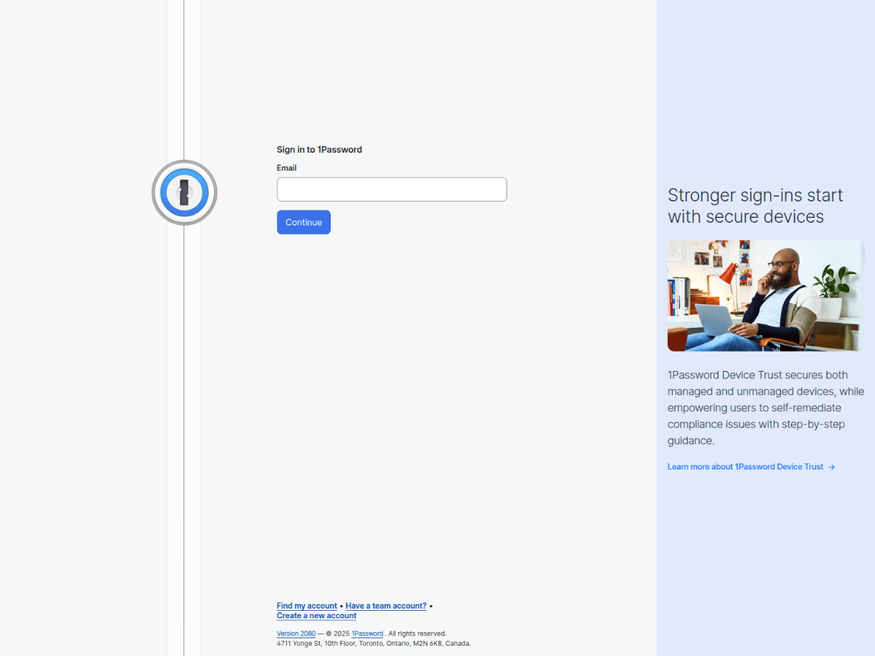Click inside the Email input field
Image resolution: width=875 pixels, height=656 pixels.
pyautogui.click(x=391, y=189)
